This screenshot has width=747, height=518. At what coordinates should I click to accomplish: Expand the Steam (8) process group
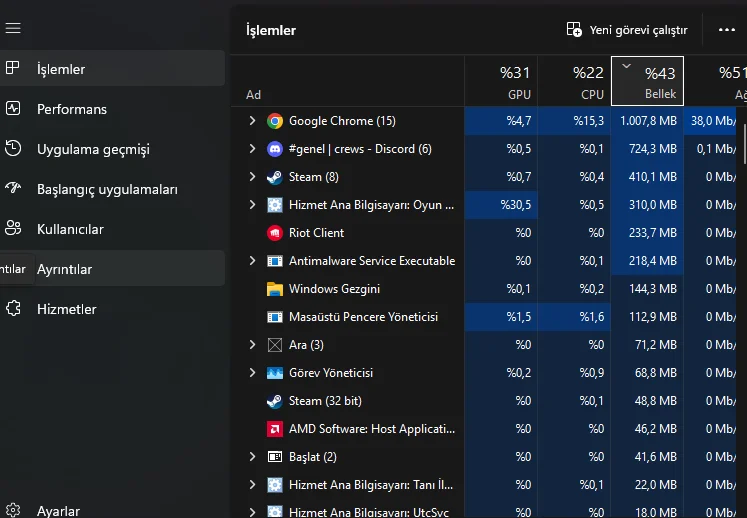(x=252, y=177)
